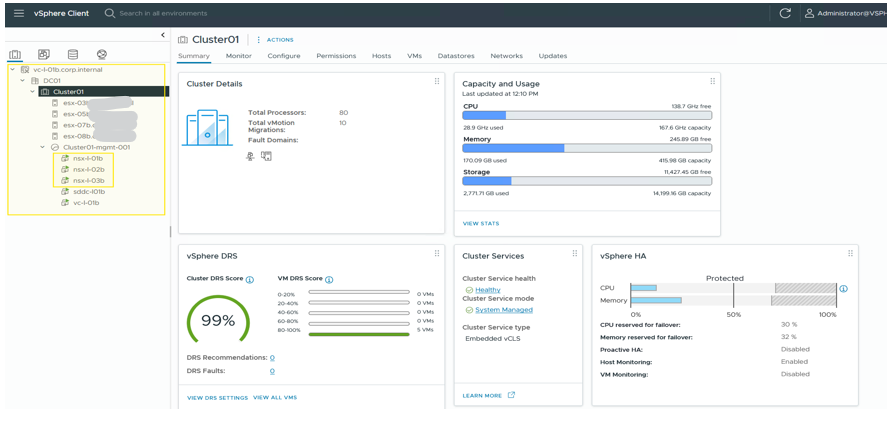Select VM nsx-l-01b
894x421 pixels.
coord(88,158)
